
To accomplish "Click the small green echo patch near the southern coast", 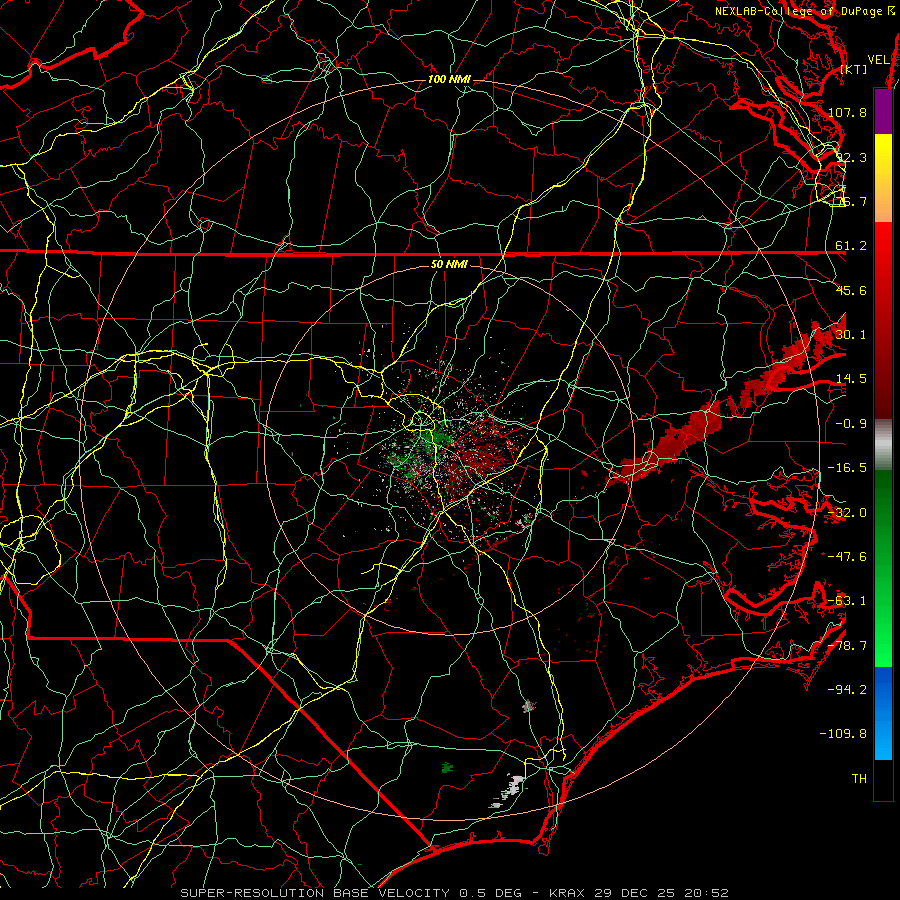I will pyautogui.click(x=447, y=767).
